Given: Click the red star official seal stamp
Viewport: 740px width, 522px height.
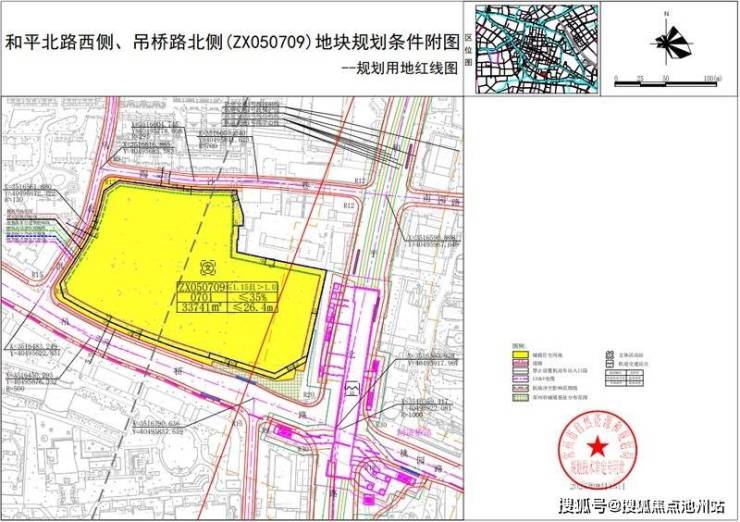Looking at the screenshot, I should 597,449.
